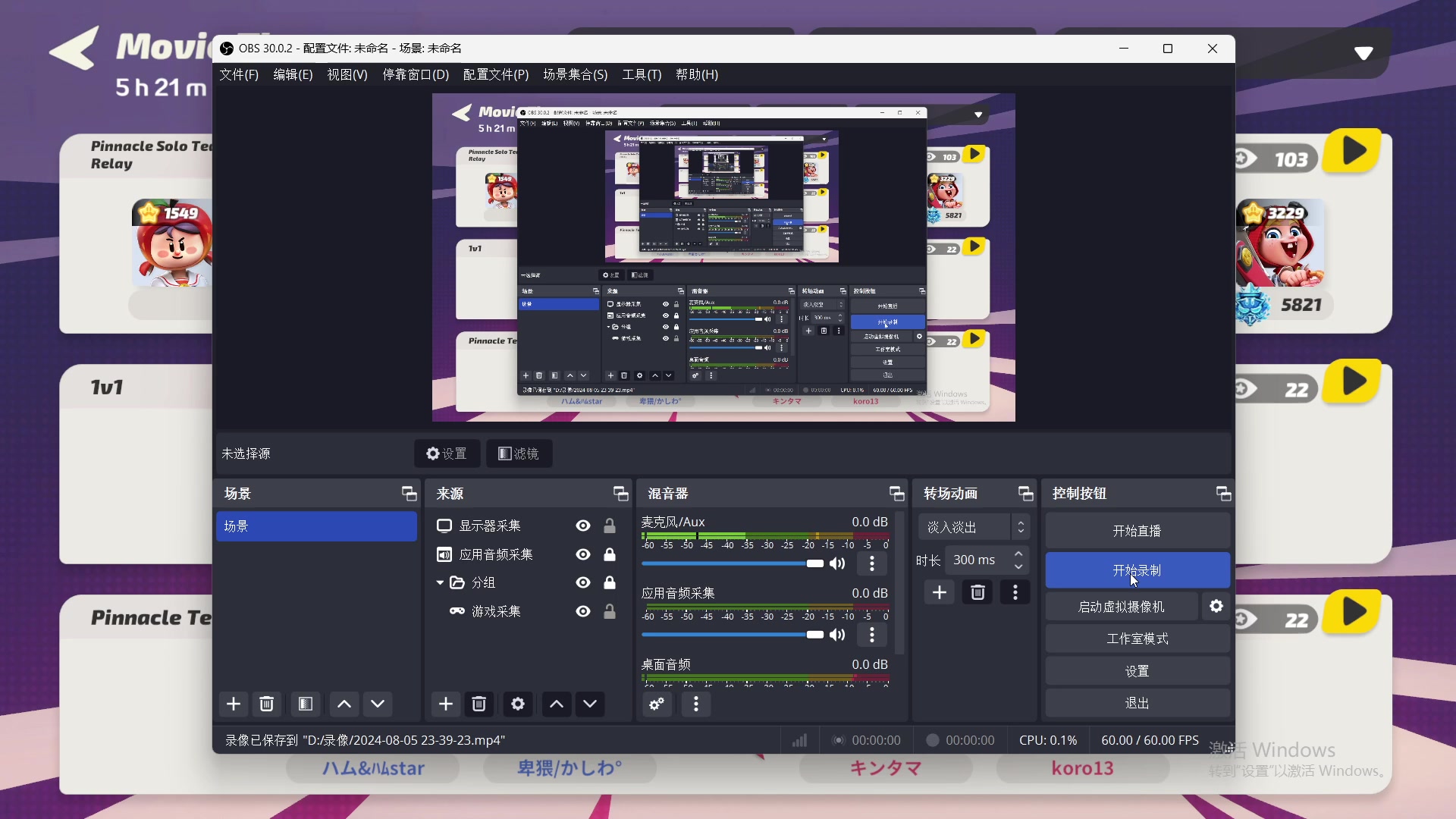Toggle lock on 分组 group
Viewport: 1456px width, 819px height.
pos(610,582)
